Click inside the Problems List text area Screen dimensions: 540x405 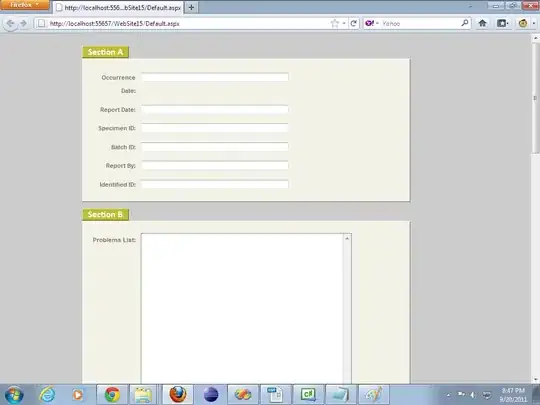pos(242,308)
